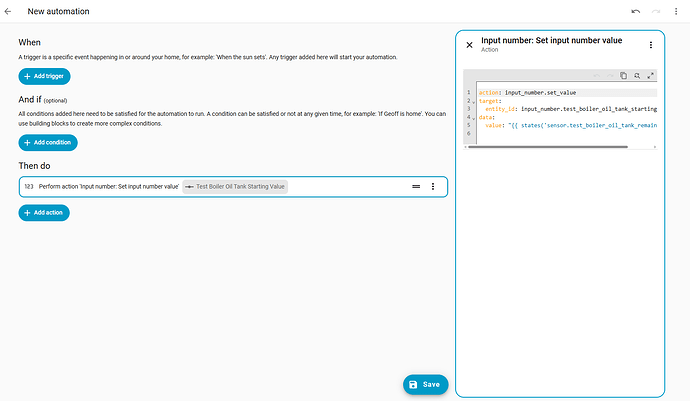Click the value template line in the YAML
Screen dimensions: 690x401
(568, 125)
